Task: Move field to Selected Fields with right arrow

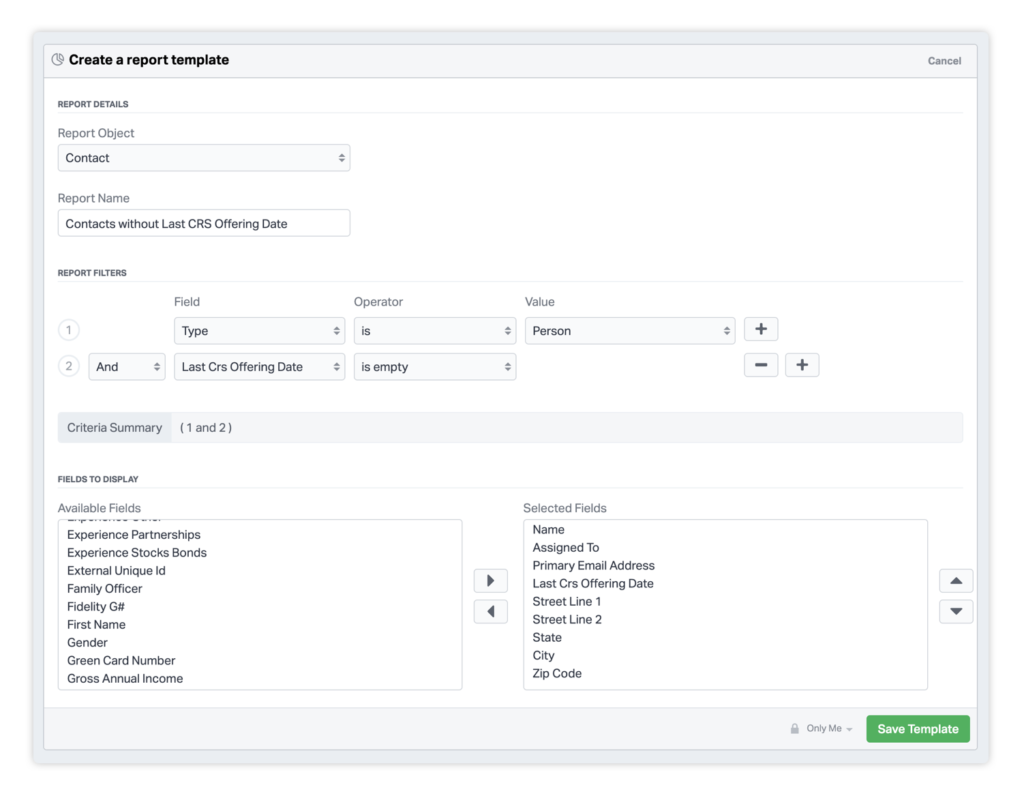Action: 490,581
